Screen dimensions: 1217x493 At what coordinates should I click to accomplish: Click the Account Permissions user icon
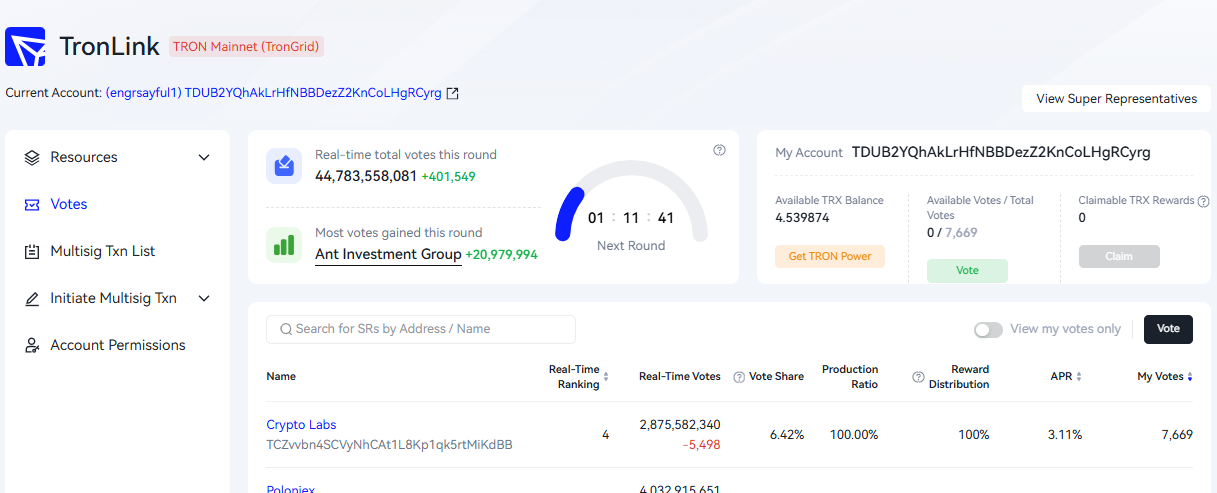click(x=32, y=345)
